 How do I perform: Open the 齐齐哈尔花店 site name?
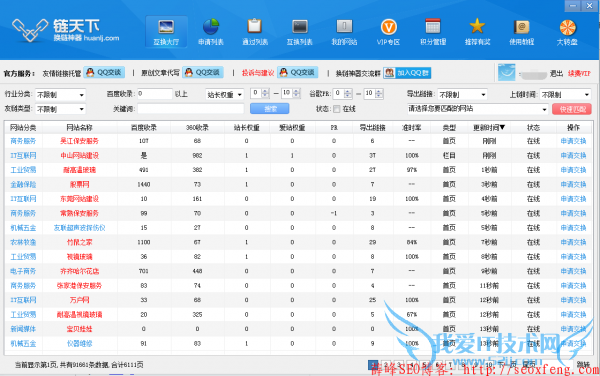[x=79, y=271]
